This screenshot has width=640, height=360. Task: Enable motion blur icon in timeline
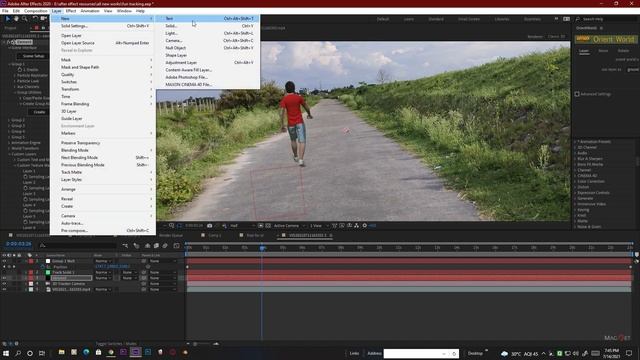pyautogui.click(x=165, y=246)
